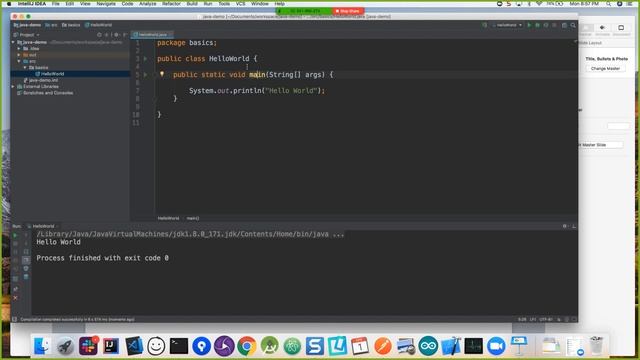640x360 pixels.
Task: Open Keynote from the Dock
Action: [519, 346]
